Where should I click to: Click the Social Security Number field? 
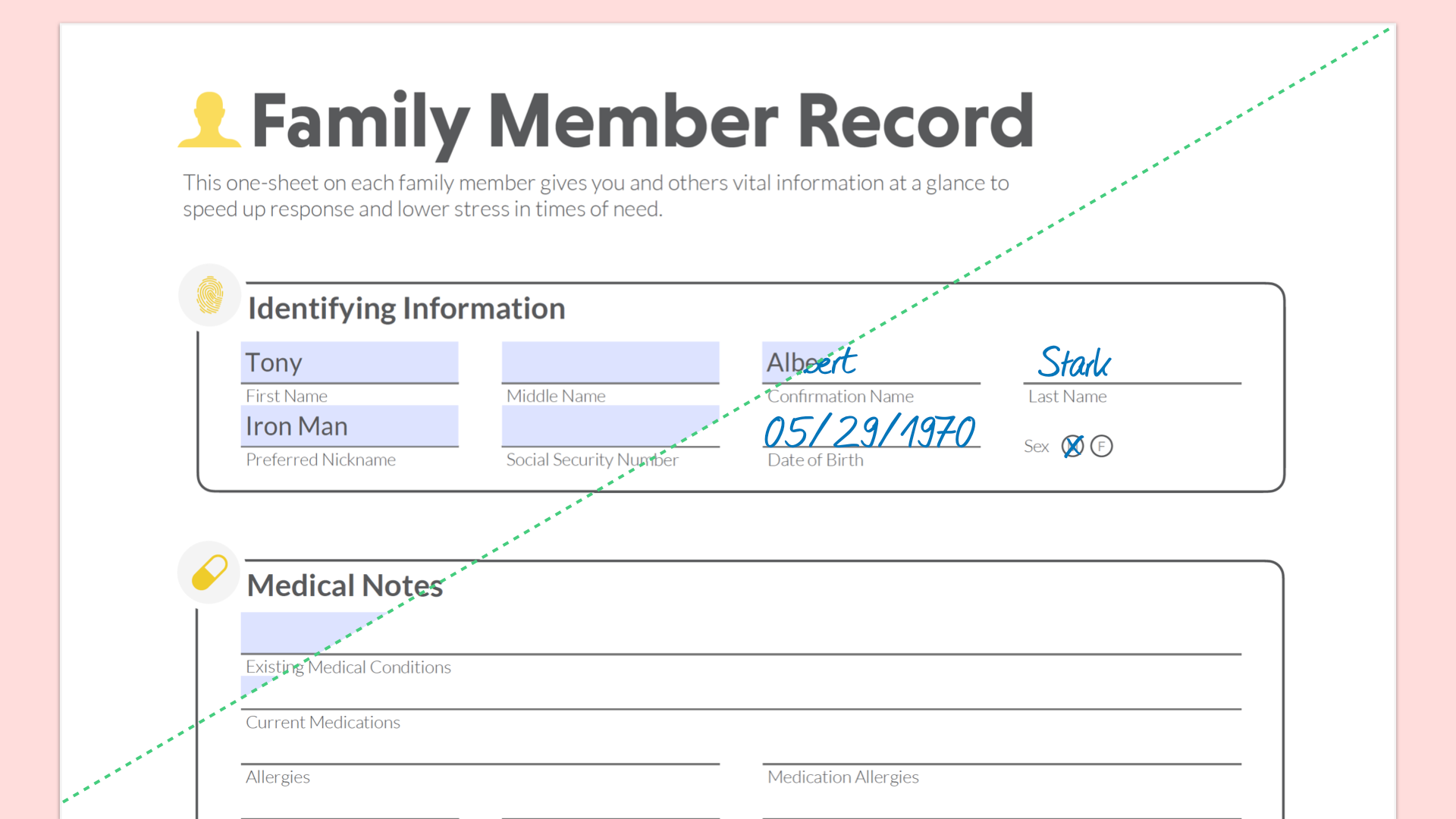[x=610, y=426]
